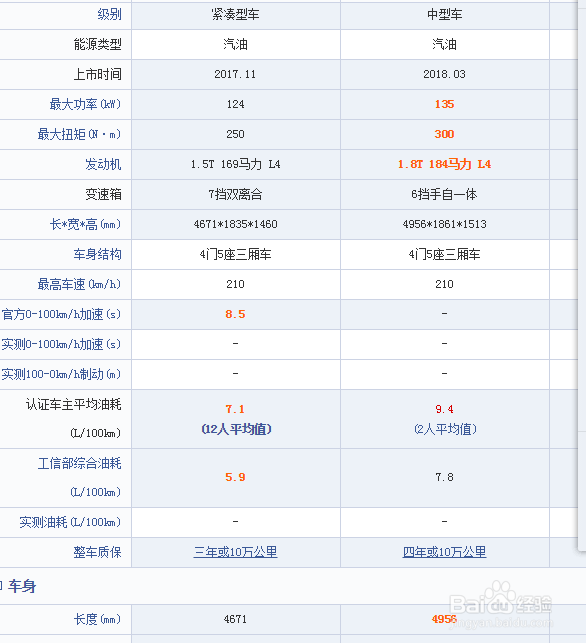Viewport: 586px width, 643px height.
Task: Open the 发动机 parameter link
Action: (x=103, y=164)
